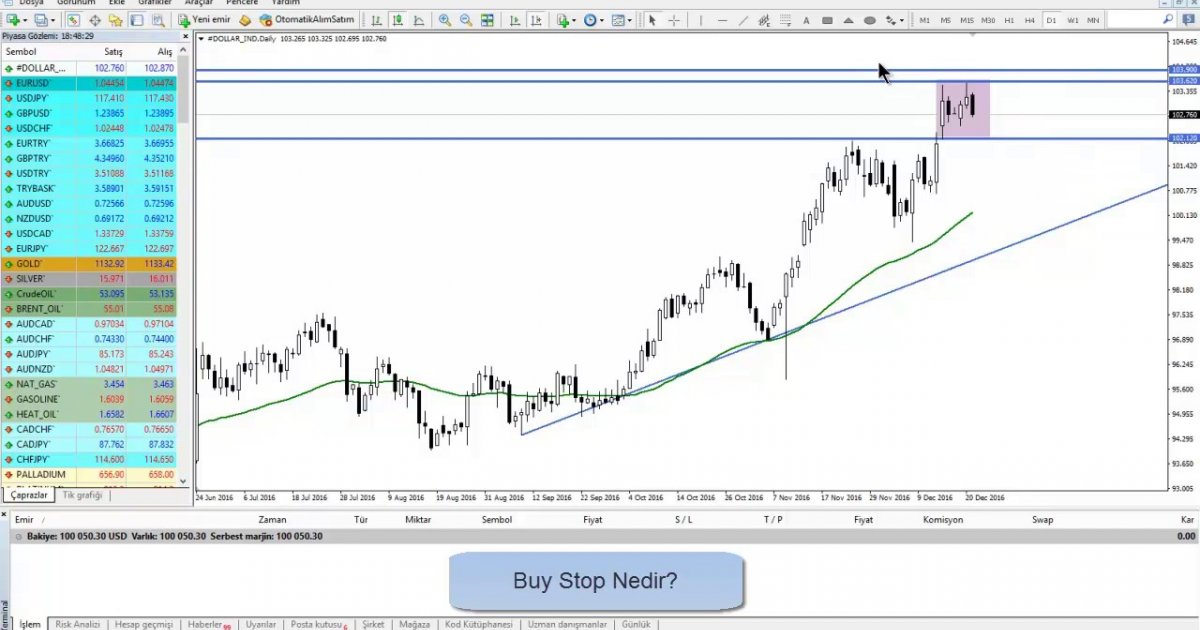Expand the indicators dropdown arrow
Image resolution: width=1200 pixels, height=630 pixels.
[x=575, y=20]
